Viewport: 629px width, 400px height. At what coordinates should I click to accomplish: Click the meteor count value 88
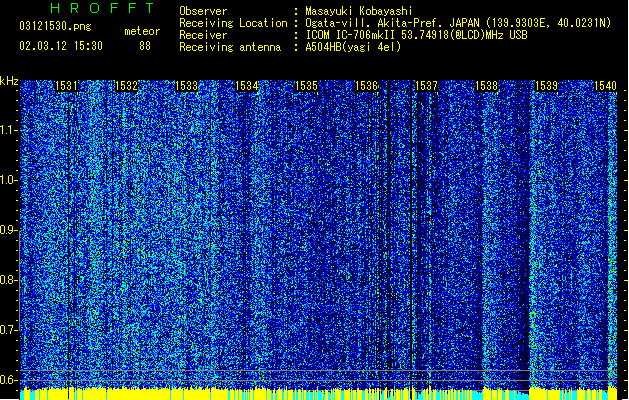pos(145,46)
